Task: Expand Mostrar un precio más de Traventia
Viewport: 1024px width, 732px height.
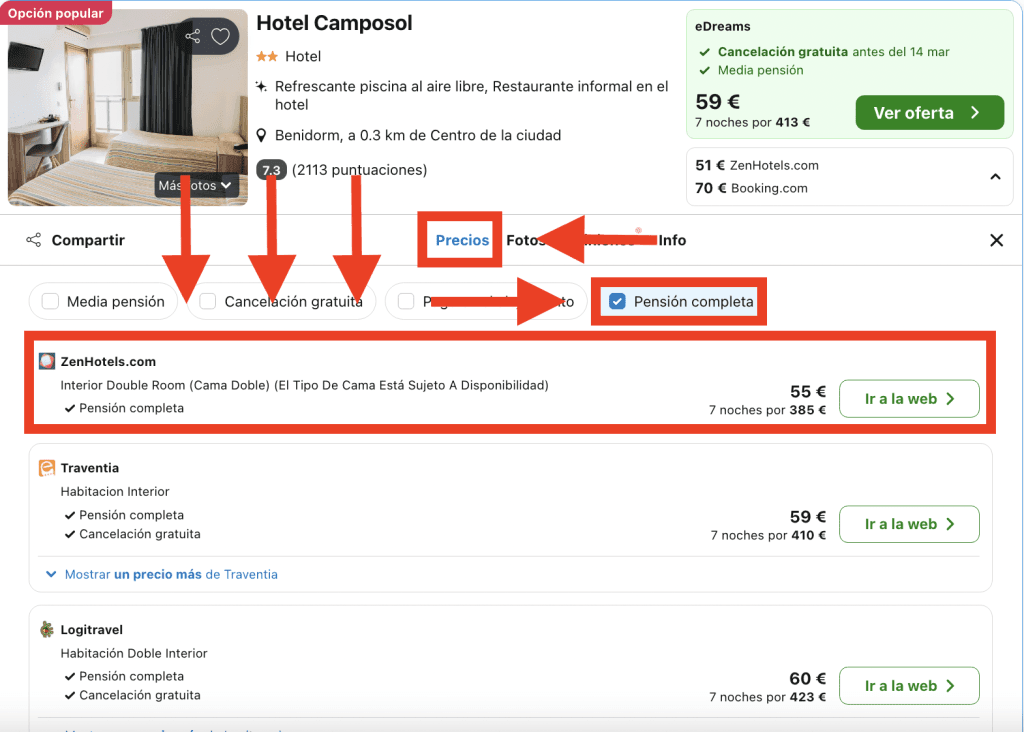Action: tap(162, 574)
